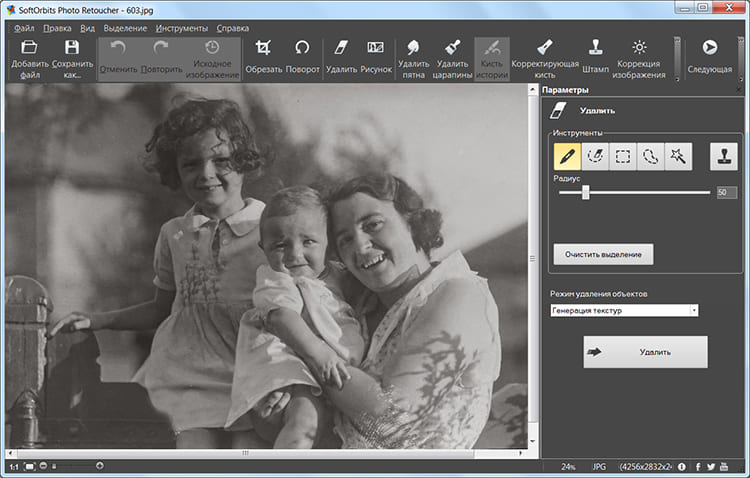Click the vertical scrollbar down arrow
The width and height of the screenshot is (750, 478).
point(533,441)
